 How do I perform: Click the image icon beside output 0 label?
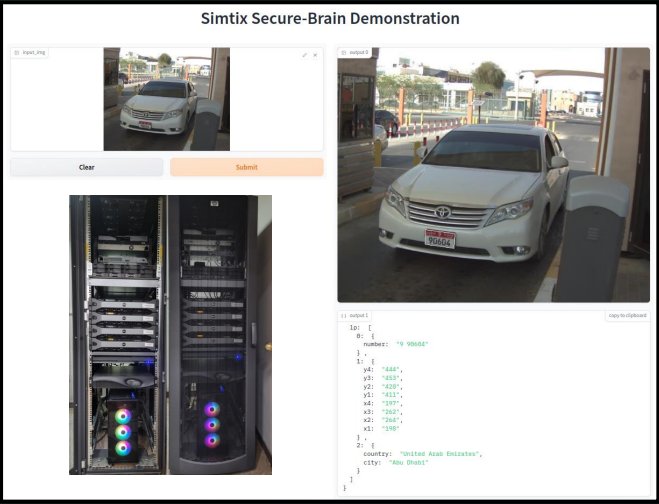tap(344, 53)
